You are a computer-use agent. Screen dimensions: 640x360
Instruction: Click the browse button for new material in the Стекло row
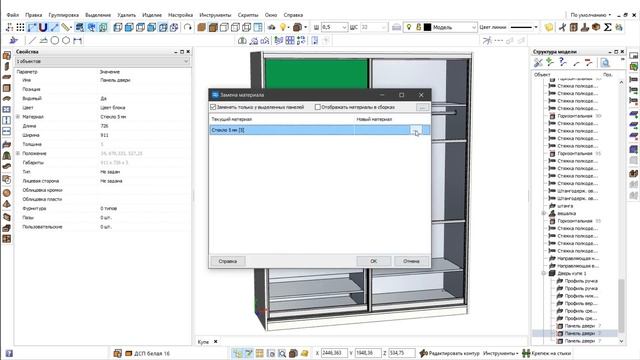pos(415,130)
